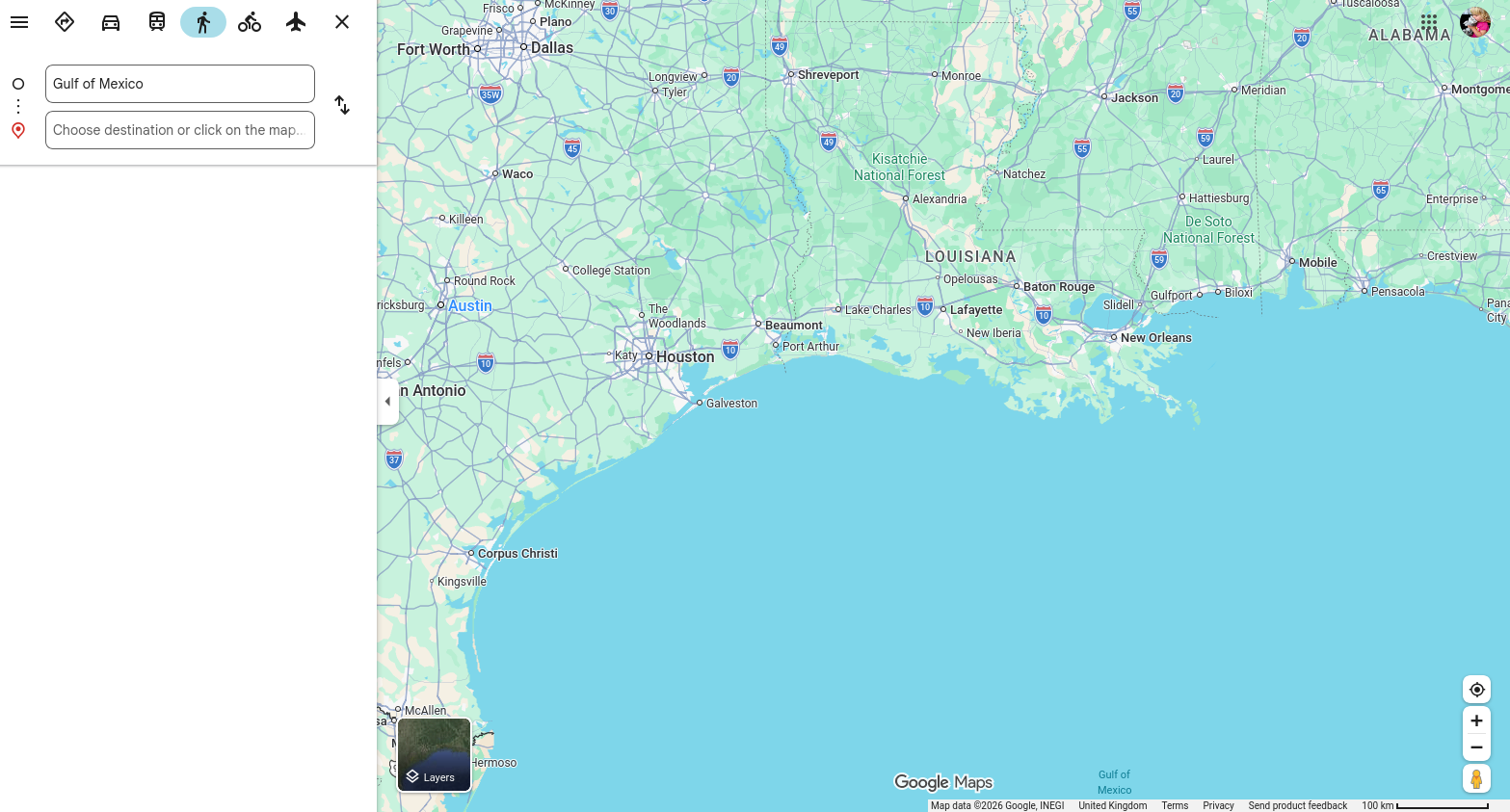Click the Opelousas city label
The image size is (1510, 812).
pos(970,279)
